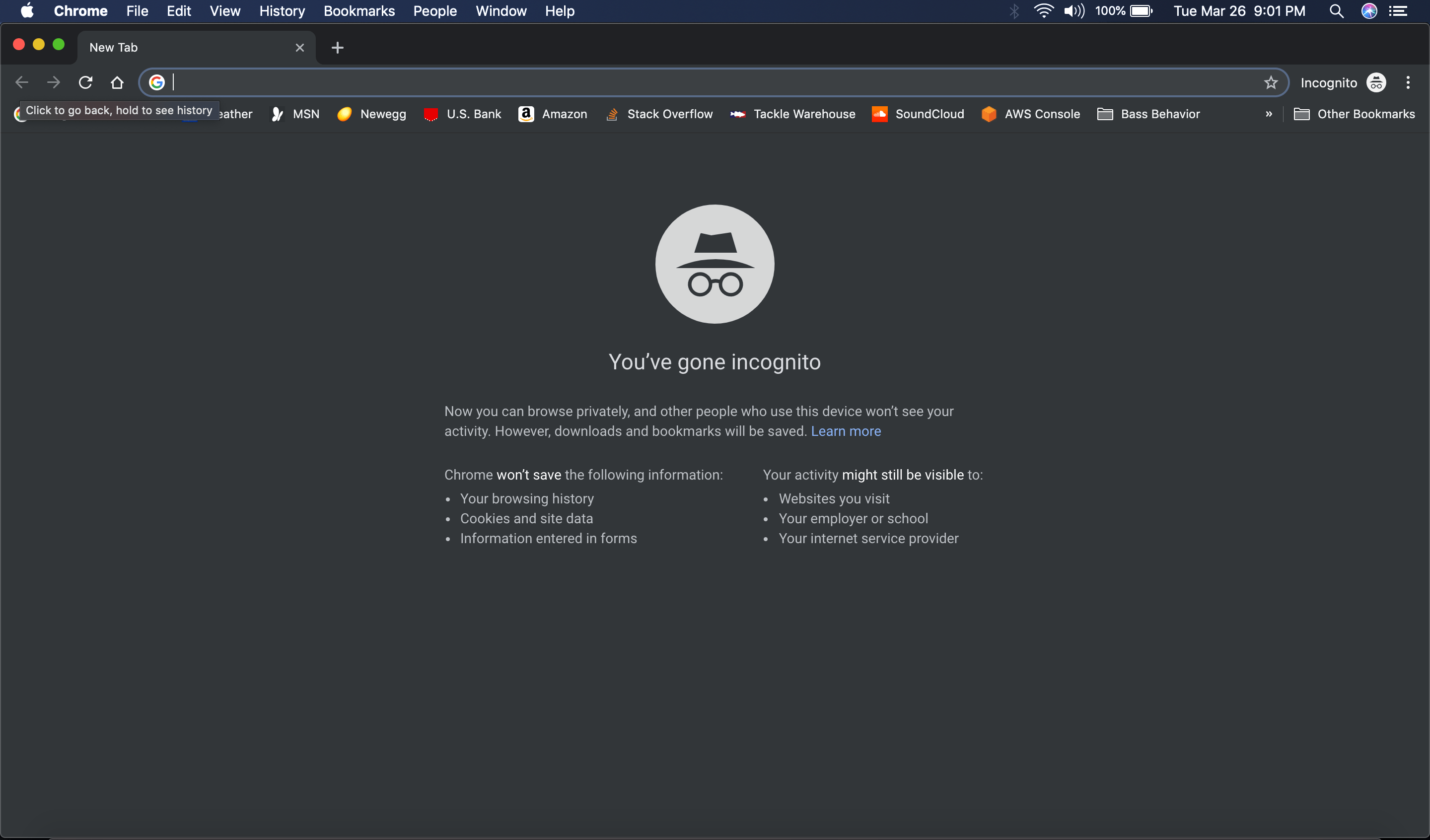
Task: Open the Newegg bookmark
Action: [372, 114]
